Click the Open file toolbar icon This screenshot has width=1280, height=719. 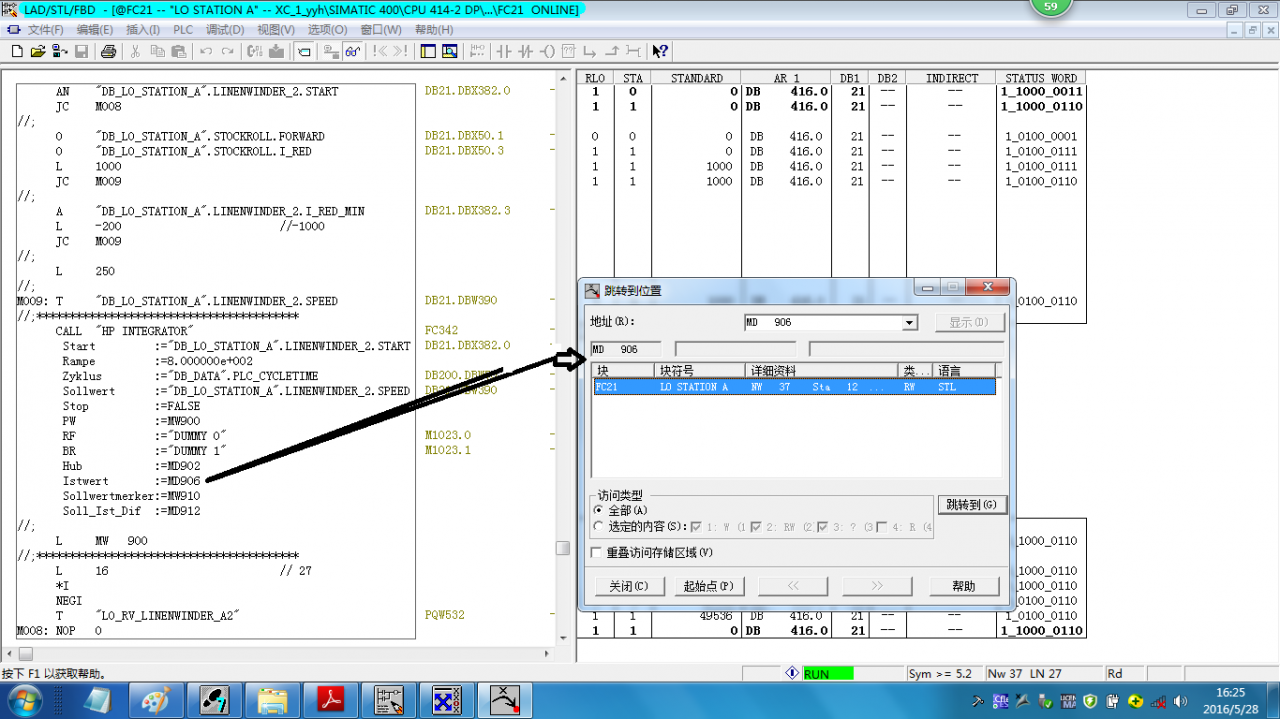point(38,51)
